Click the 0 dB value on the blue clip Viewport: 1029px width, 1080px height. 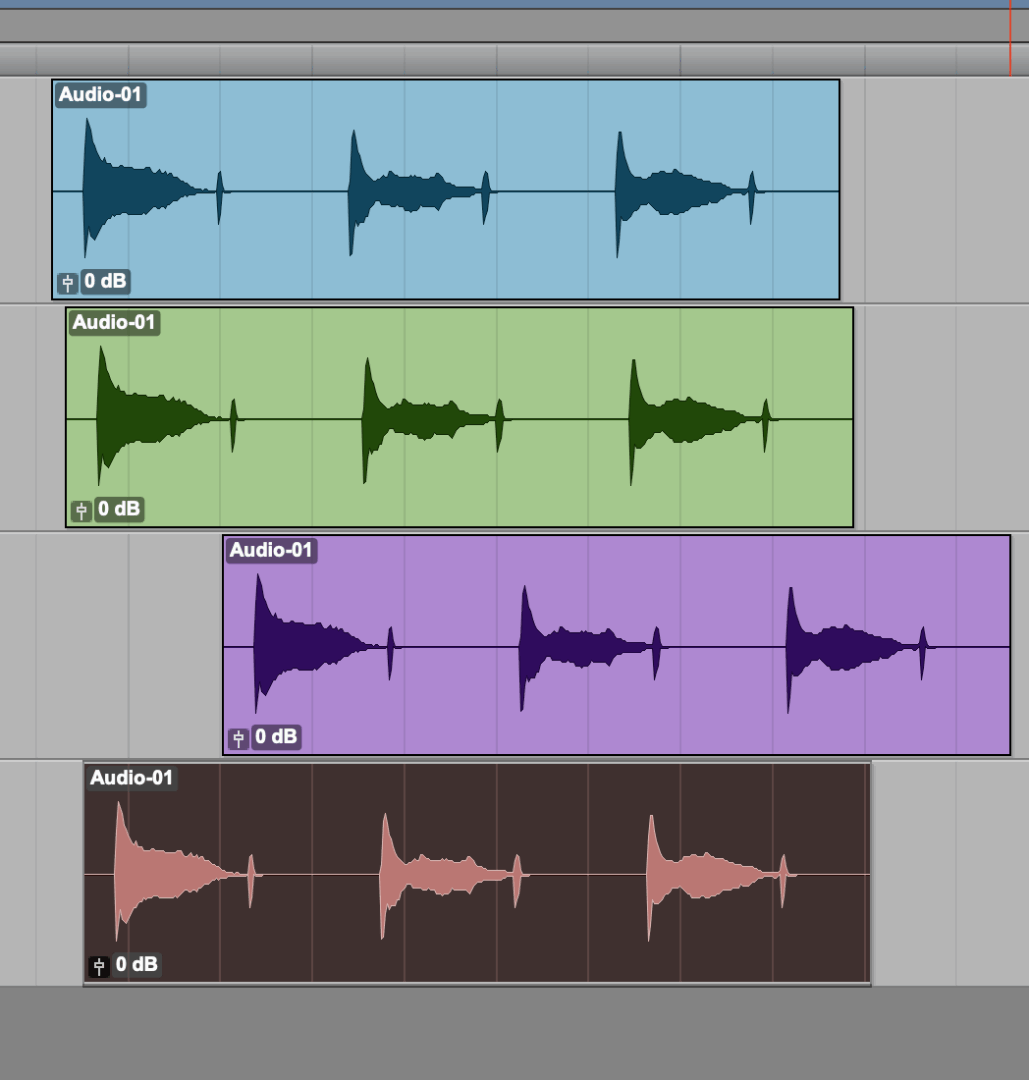[105, 281]
